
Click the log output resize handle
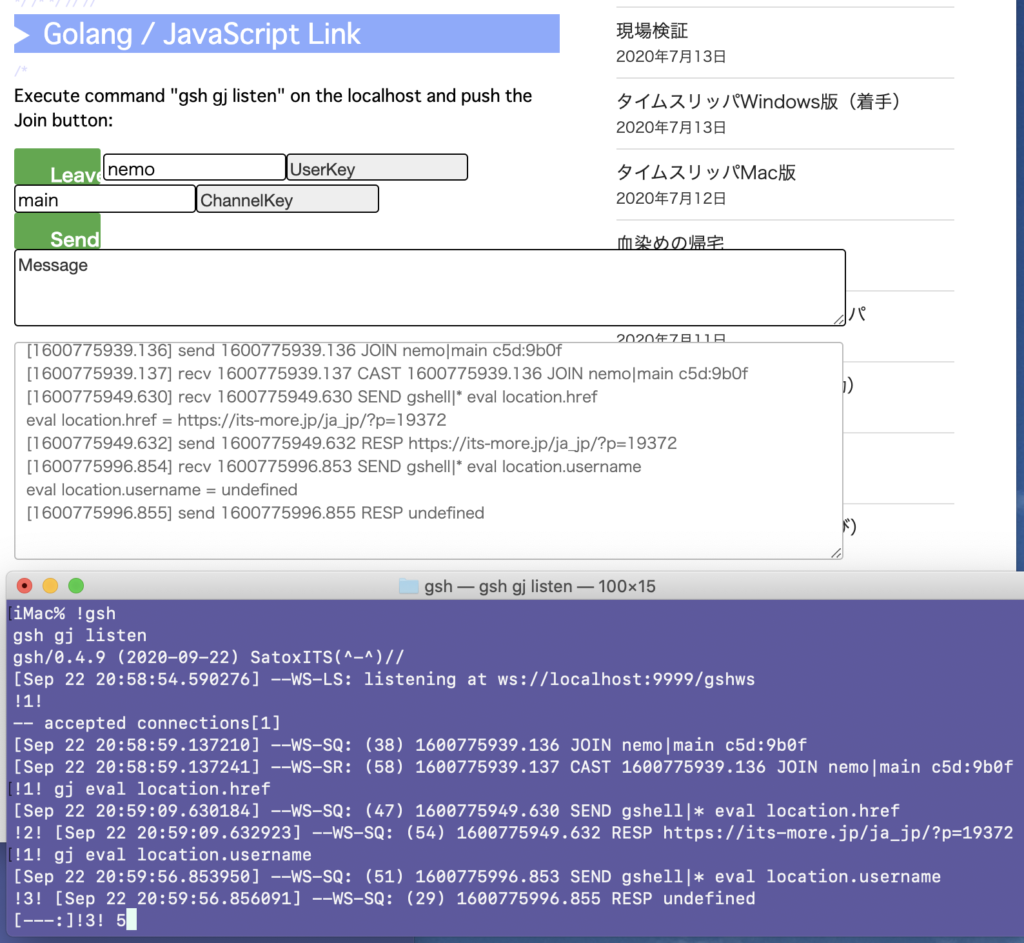tap(836, 552)
